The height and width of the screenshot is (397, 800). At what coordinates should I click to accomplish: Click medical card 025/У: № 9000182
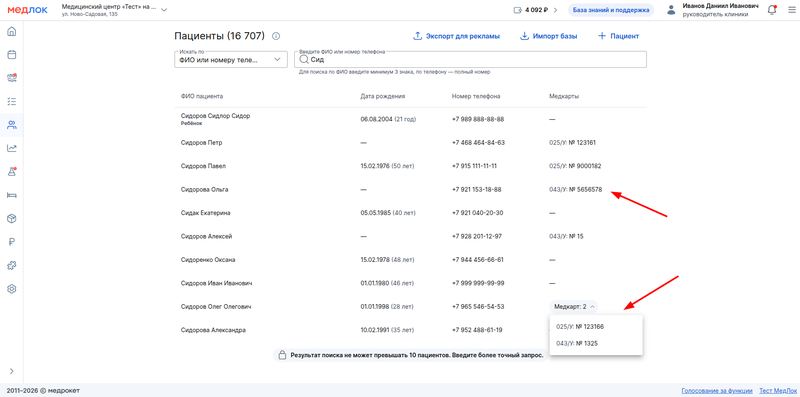(575, 166)
